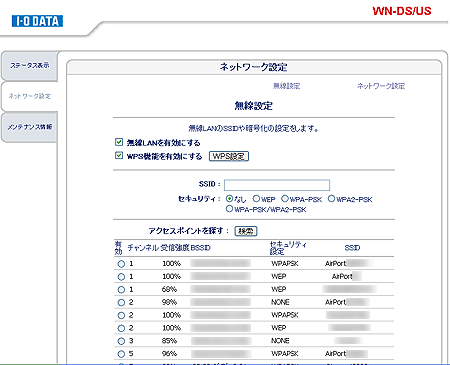This screenshot has width=450, height=365.
Task: Click the ネットワーク設定 page title bar
Action: (254, 67)
